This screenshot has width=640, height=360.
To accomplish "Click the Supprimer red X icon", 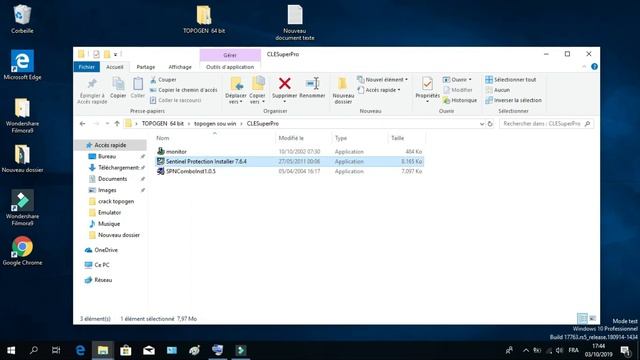I will (x=284, y=84).
